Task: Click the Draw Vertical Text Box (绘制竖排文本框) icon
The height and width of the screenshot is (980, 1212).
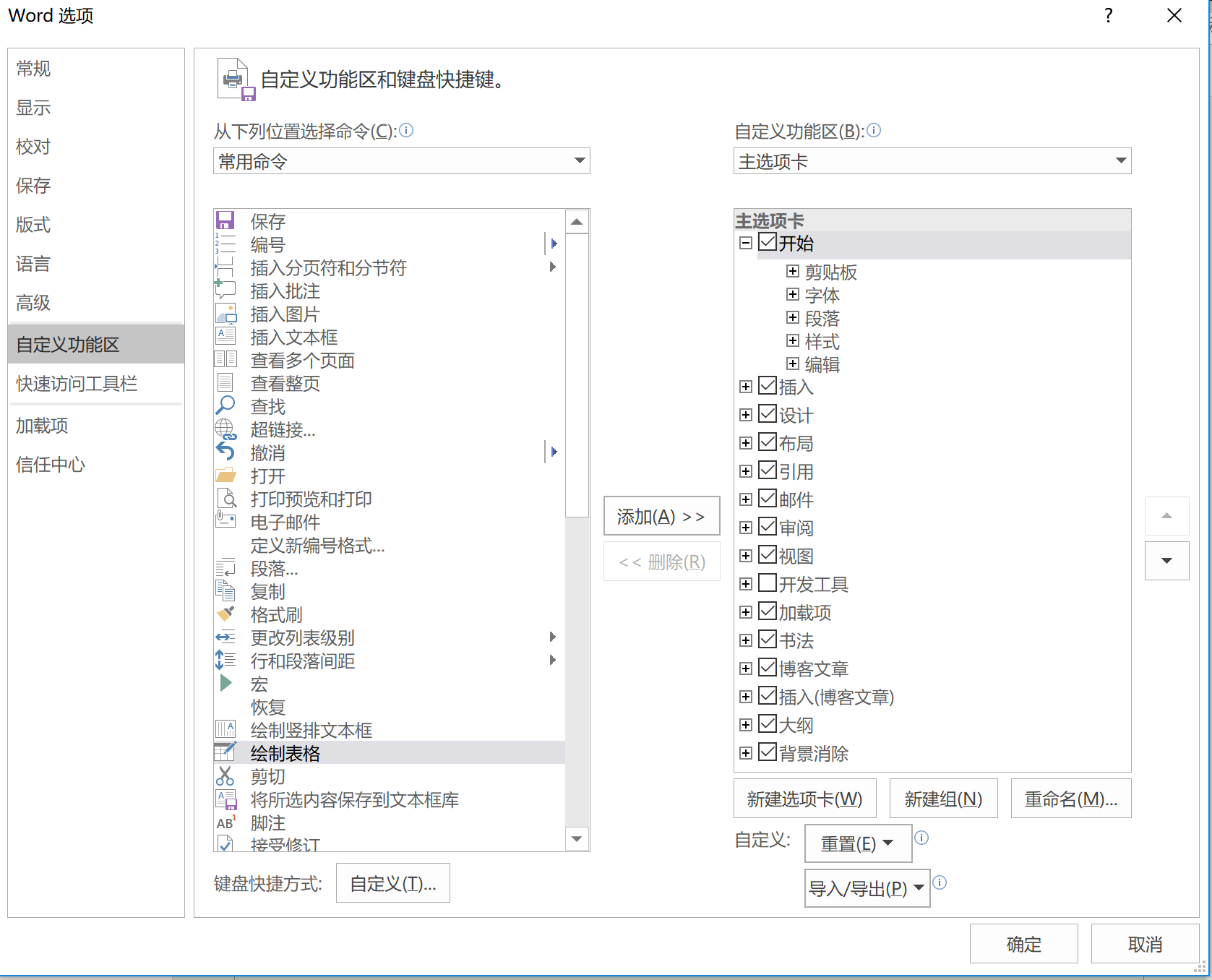Action: click(x=225, y=728)
